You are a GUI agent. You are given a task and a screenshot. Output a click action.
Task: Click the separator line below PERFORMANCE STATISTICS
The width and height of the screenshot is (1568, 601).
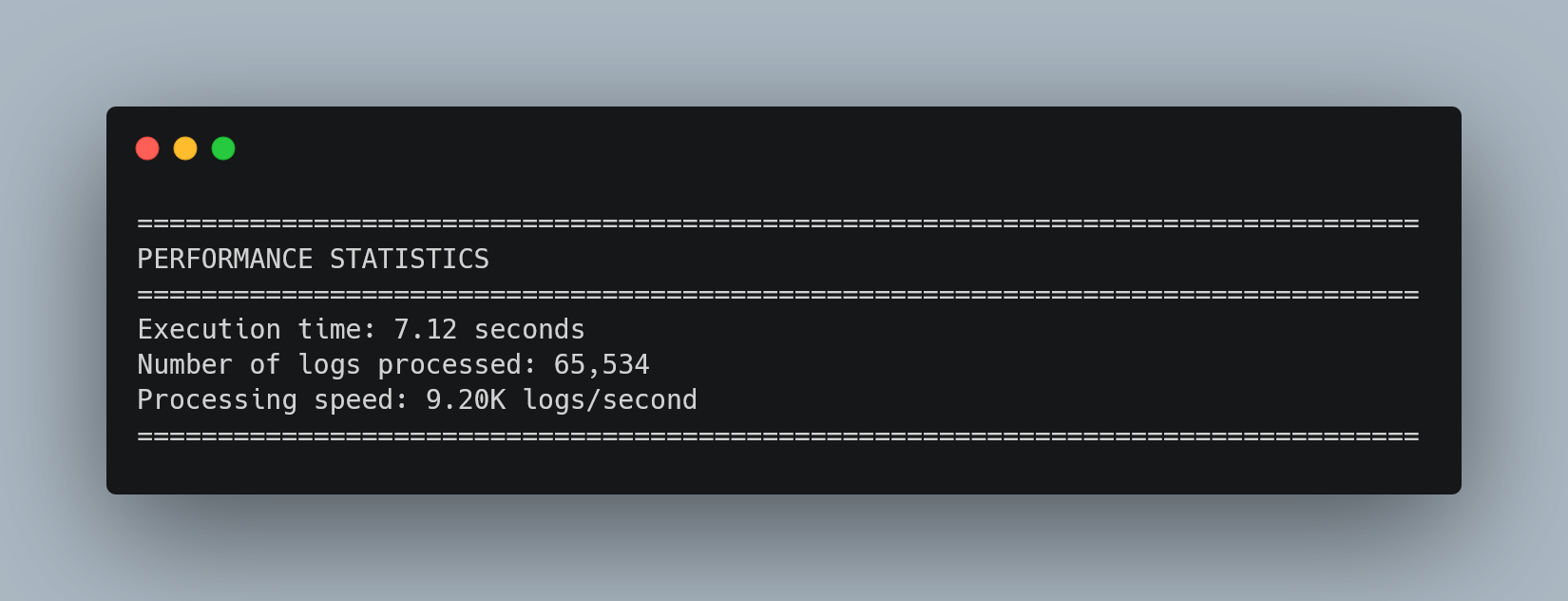pyautogui.click(x=778, y=294)
